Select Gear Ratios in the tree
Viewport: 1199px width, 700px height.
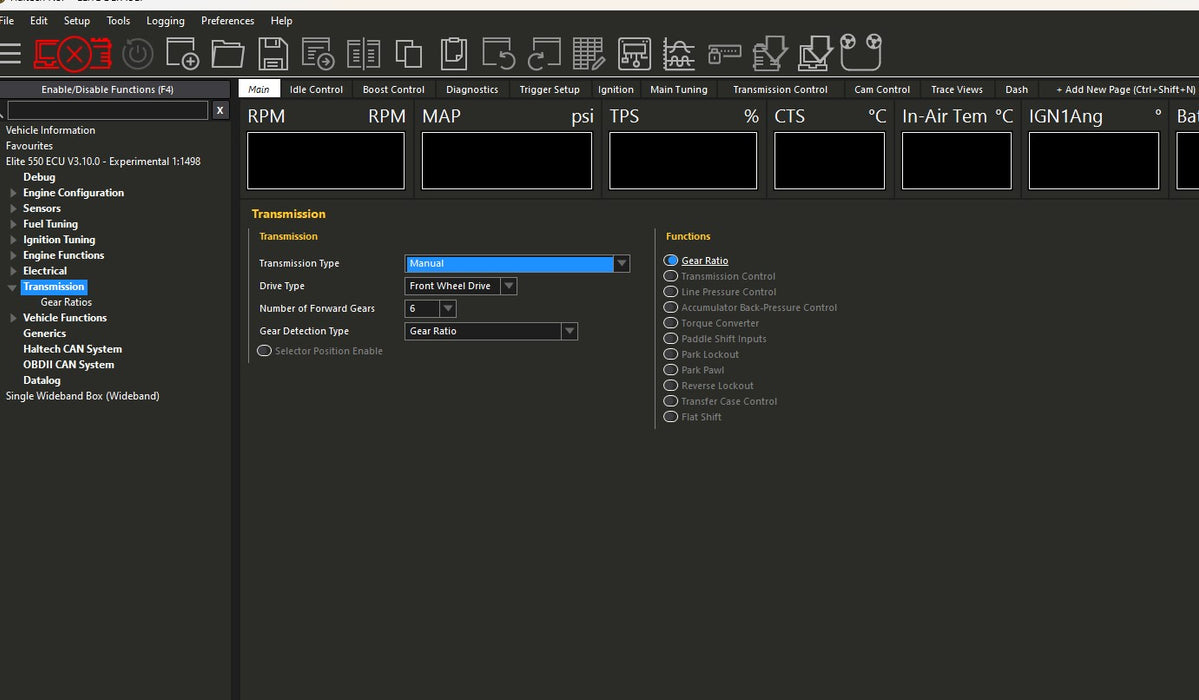66,302
